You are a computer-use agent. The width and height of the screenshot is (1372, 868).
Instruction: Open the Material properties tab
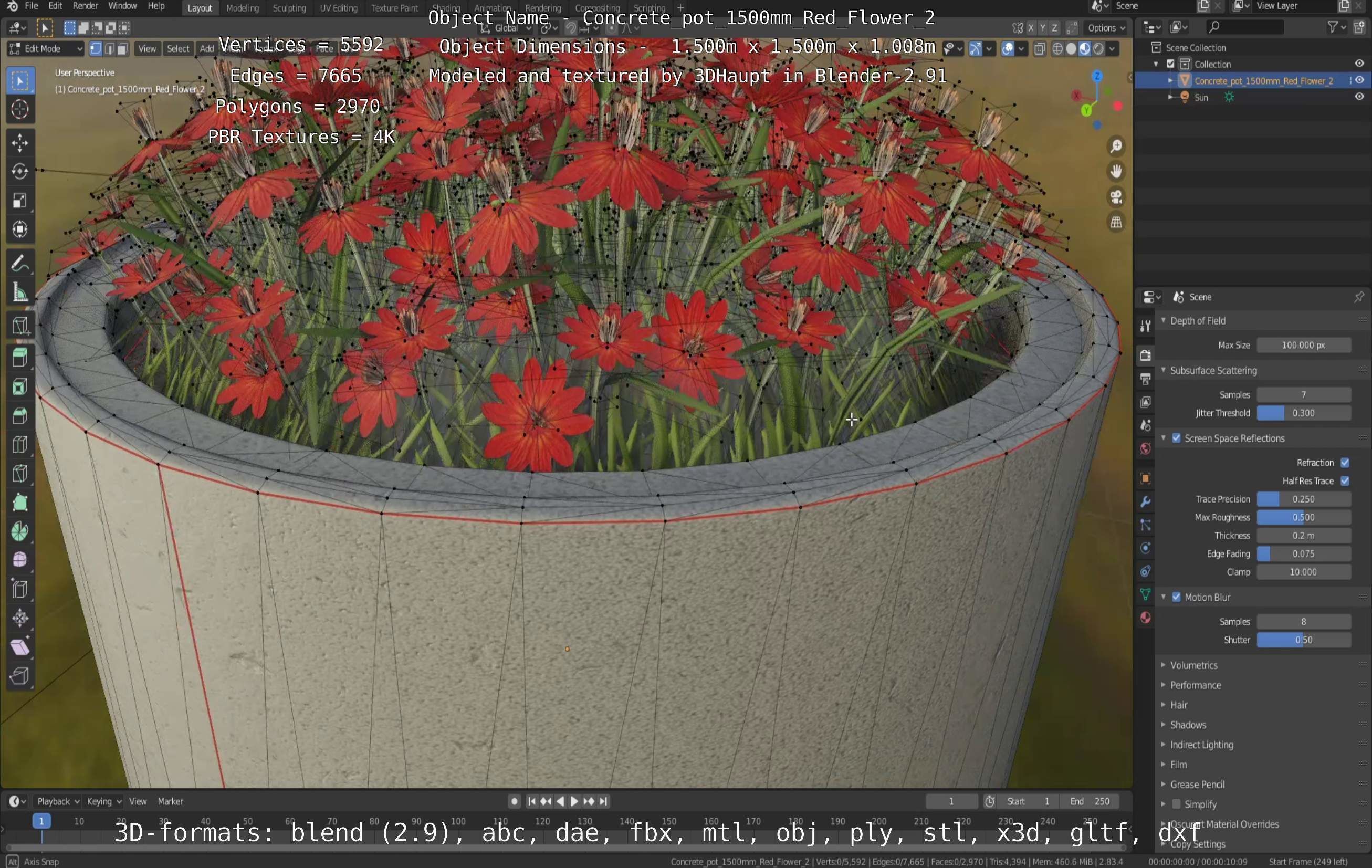click(1145, 619)
